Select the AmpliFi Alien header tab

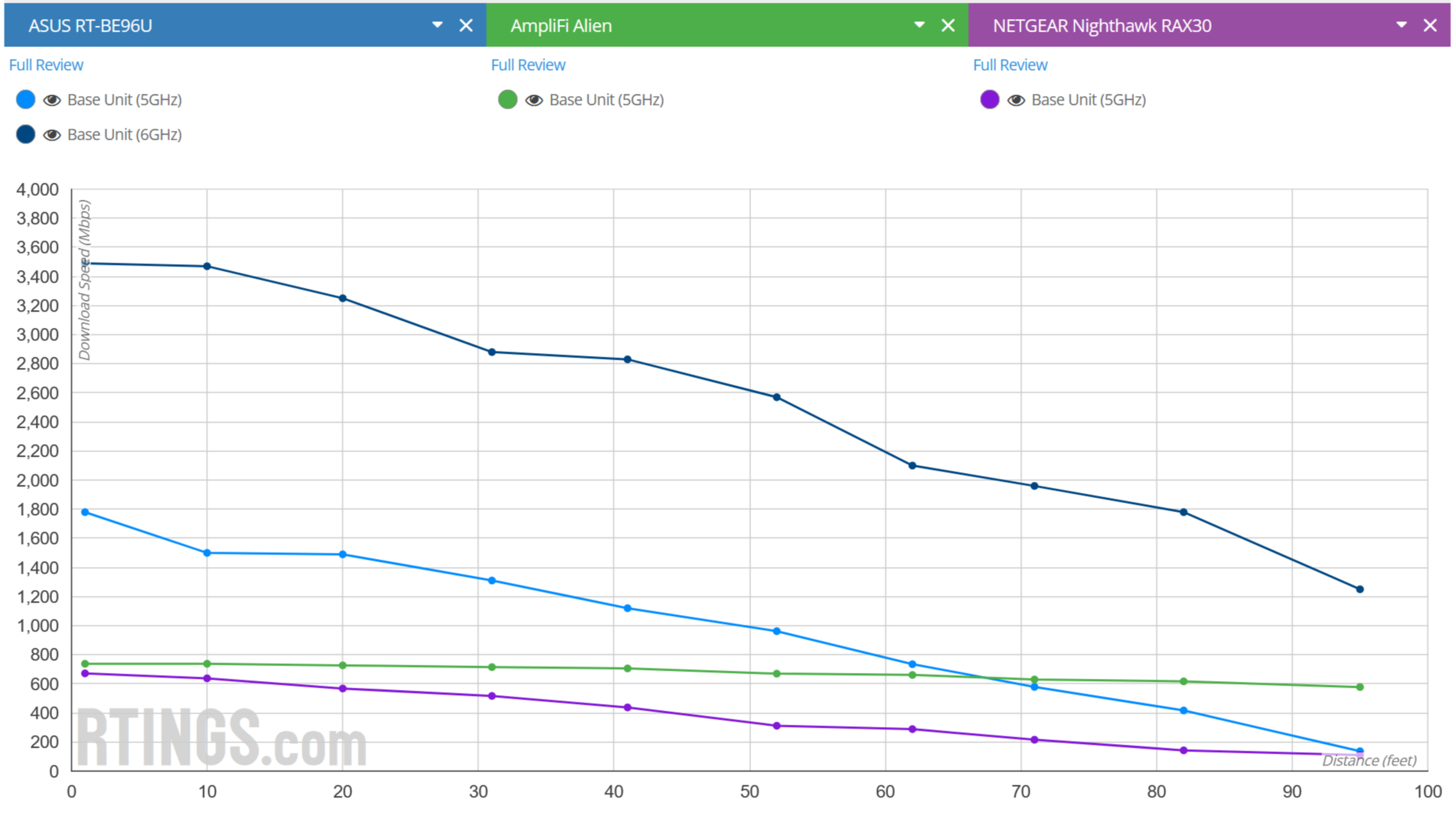[561, 25]
